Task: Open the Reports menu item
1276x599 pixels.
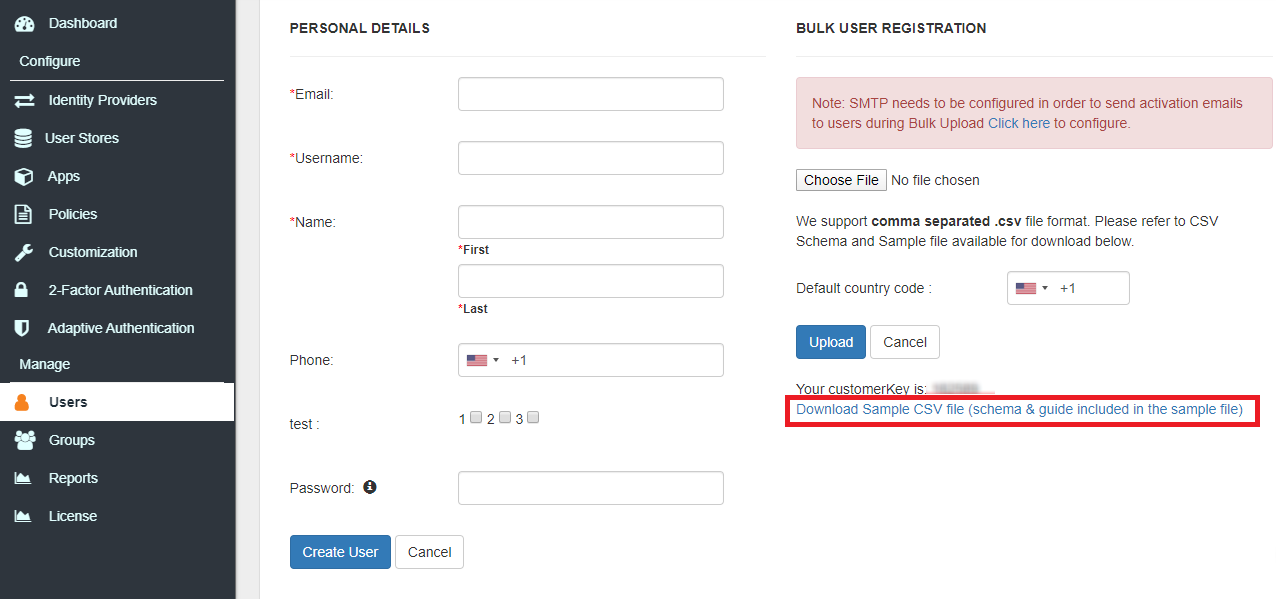Action: (73, 478)
